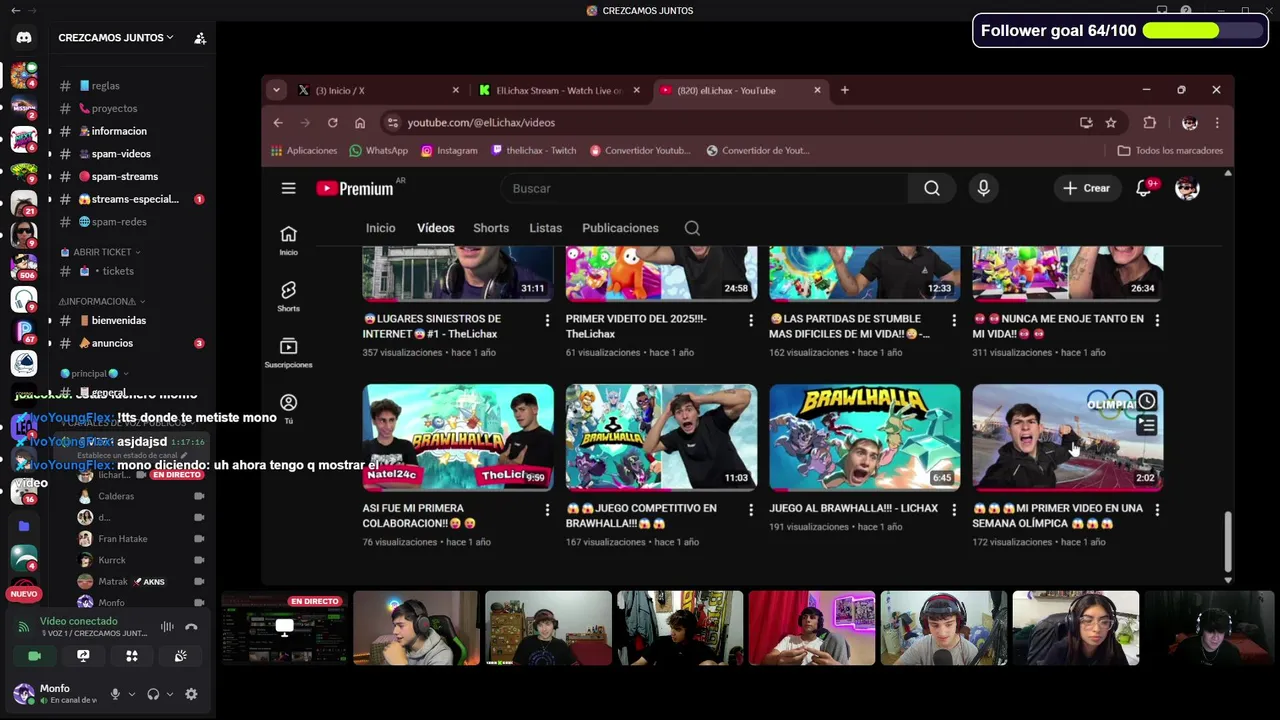Open the invite people icon beside server name
The image size is (1280, 720).
[x=200, y=38]
